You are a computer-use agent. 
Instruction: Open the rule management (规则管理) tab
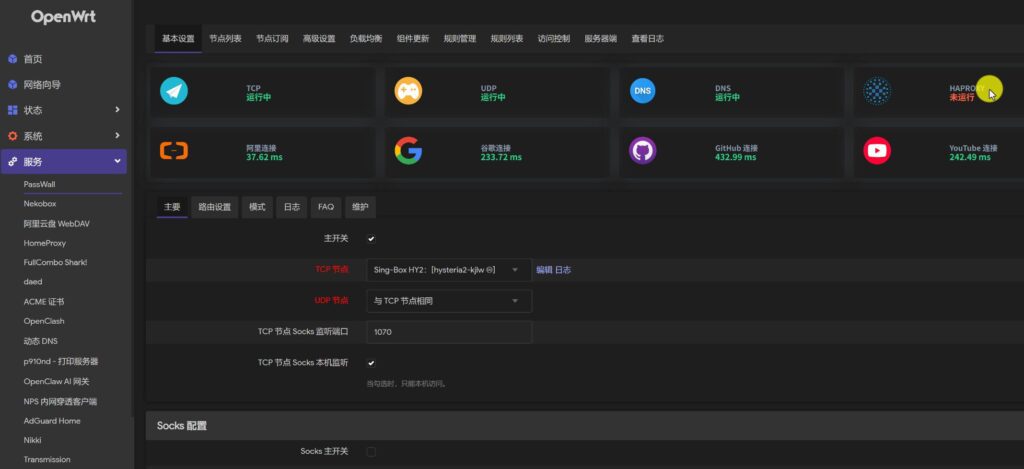[x=460, y=39]
